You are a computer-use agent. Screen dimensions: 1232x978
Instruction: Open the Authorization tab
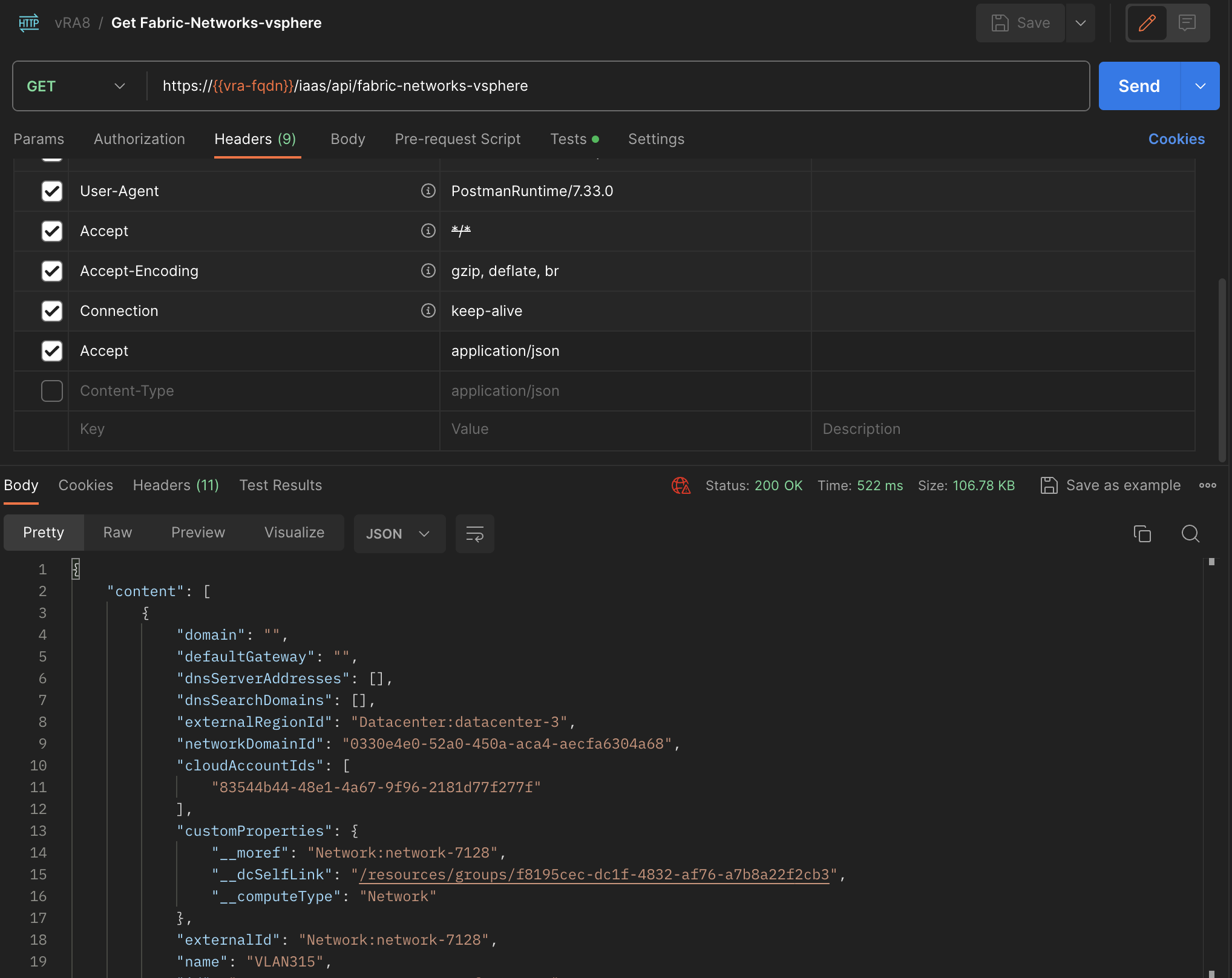(139, 139)
